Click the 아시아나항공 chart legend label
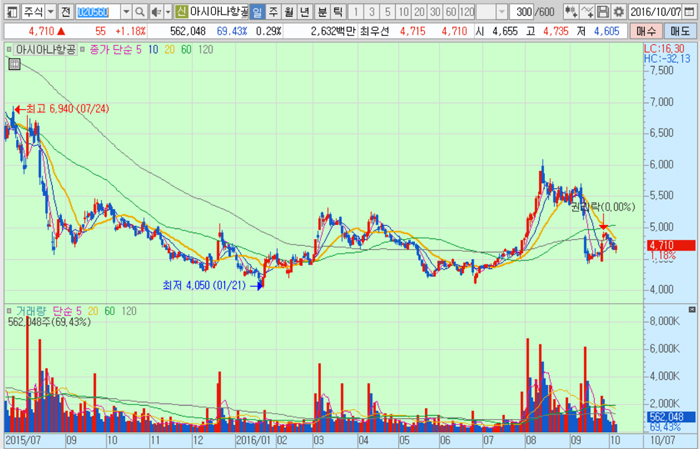700x449 pixels. tap(46, 50)
